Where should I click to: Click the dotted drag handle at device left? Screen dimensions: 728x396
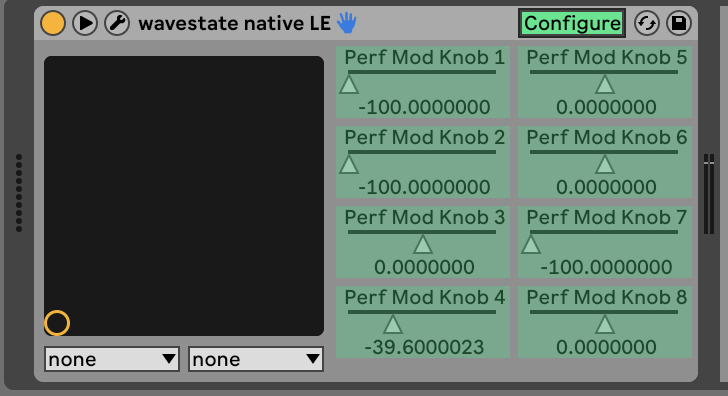[19, 193]
